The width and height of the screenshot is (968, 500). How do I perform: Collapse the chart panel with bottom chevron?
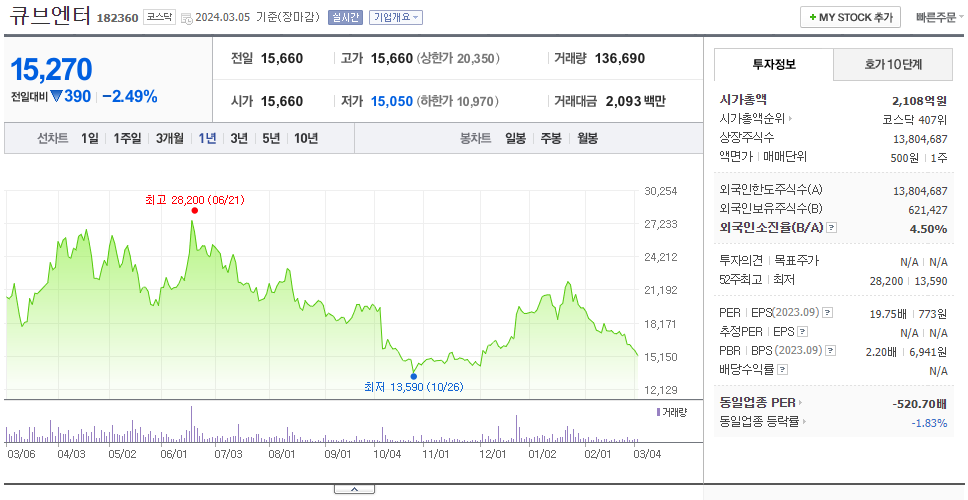[354, 490]
